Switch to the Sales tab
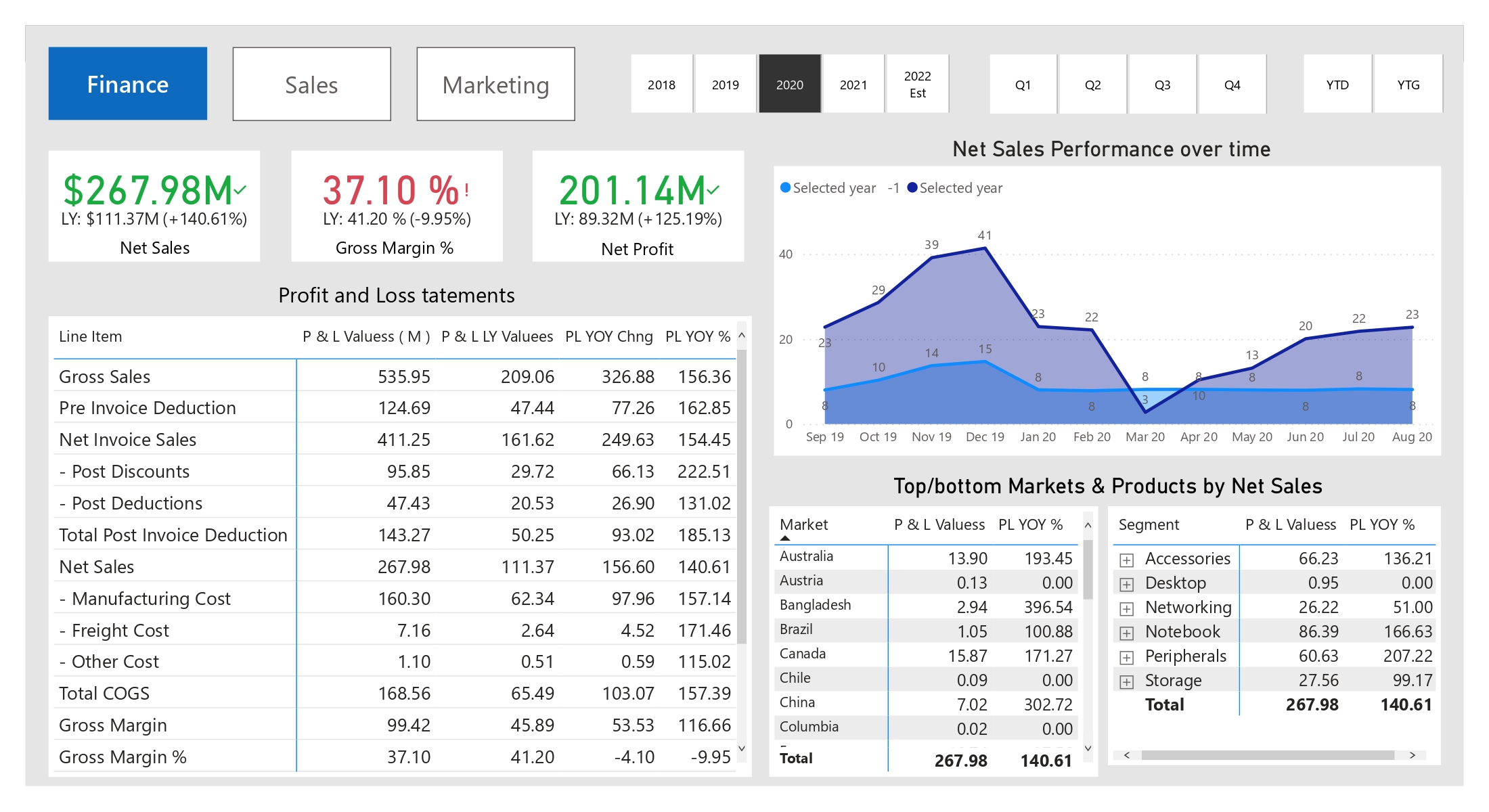The height and width of the screenshot is (812, 1489). click(x=311, y=83)
